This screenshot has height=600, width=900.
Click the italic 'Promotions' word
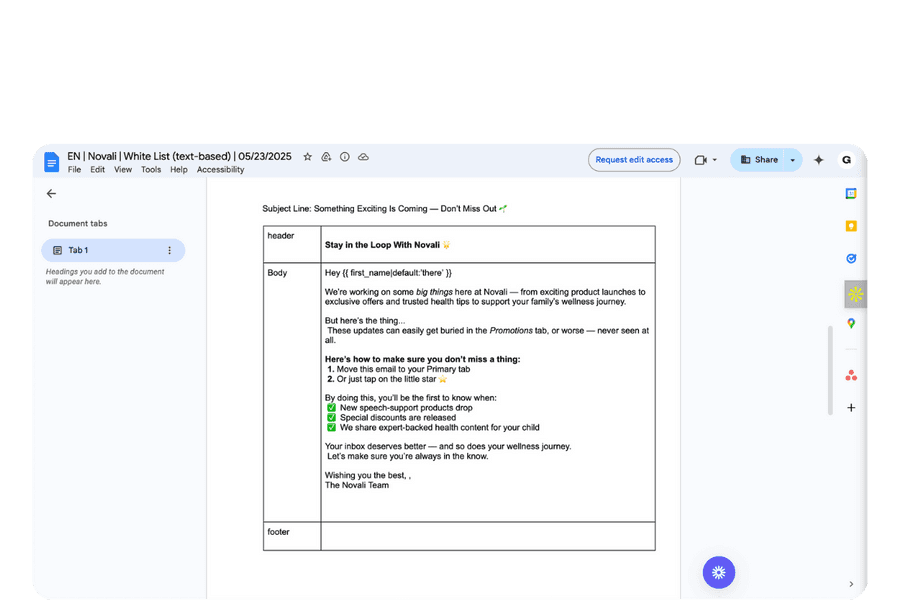511,331
